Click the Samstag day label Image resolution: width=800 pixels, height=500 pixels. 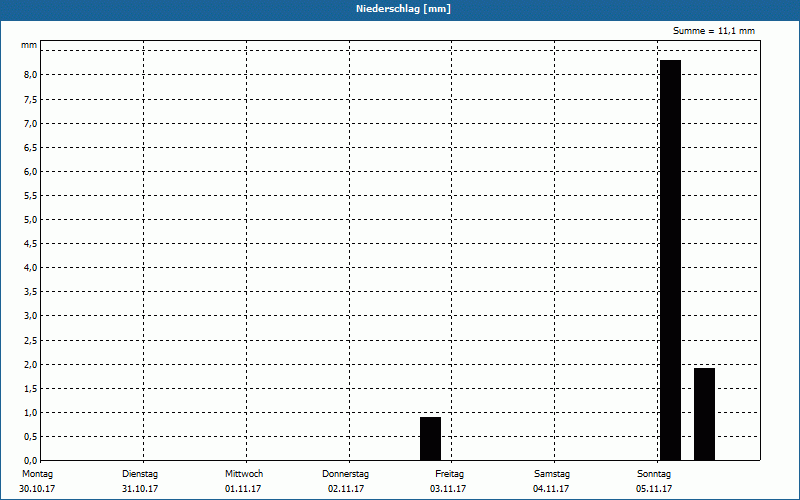(552, 474)
